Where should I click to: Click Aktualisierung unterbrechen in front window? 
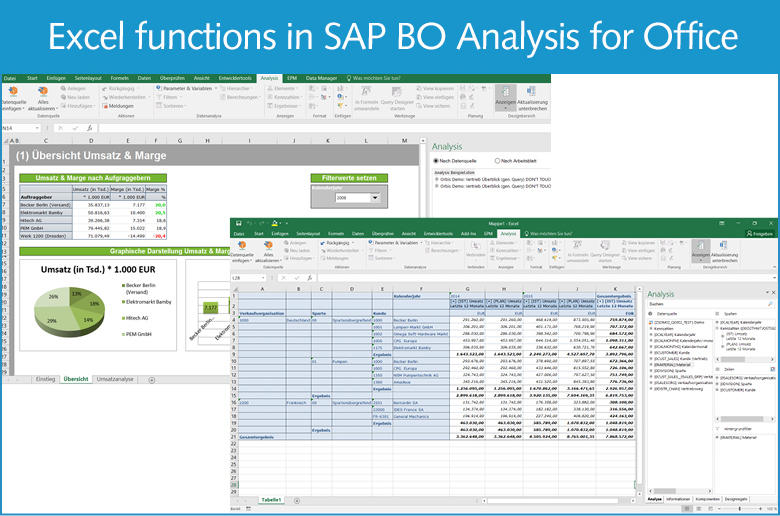(x=724, y=250)
